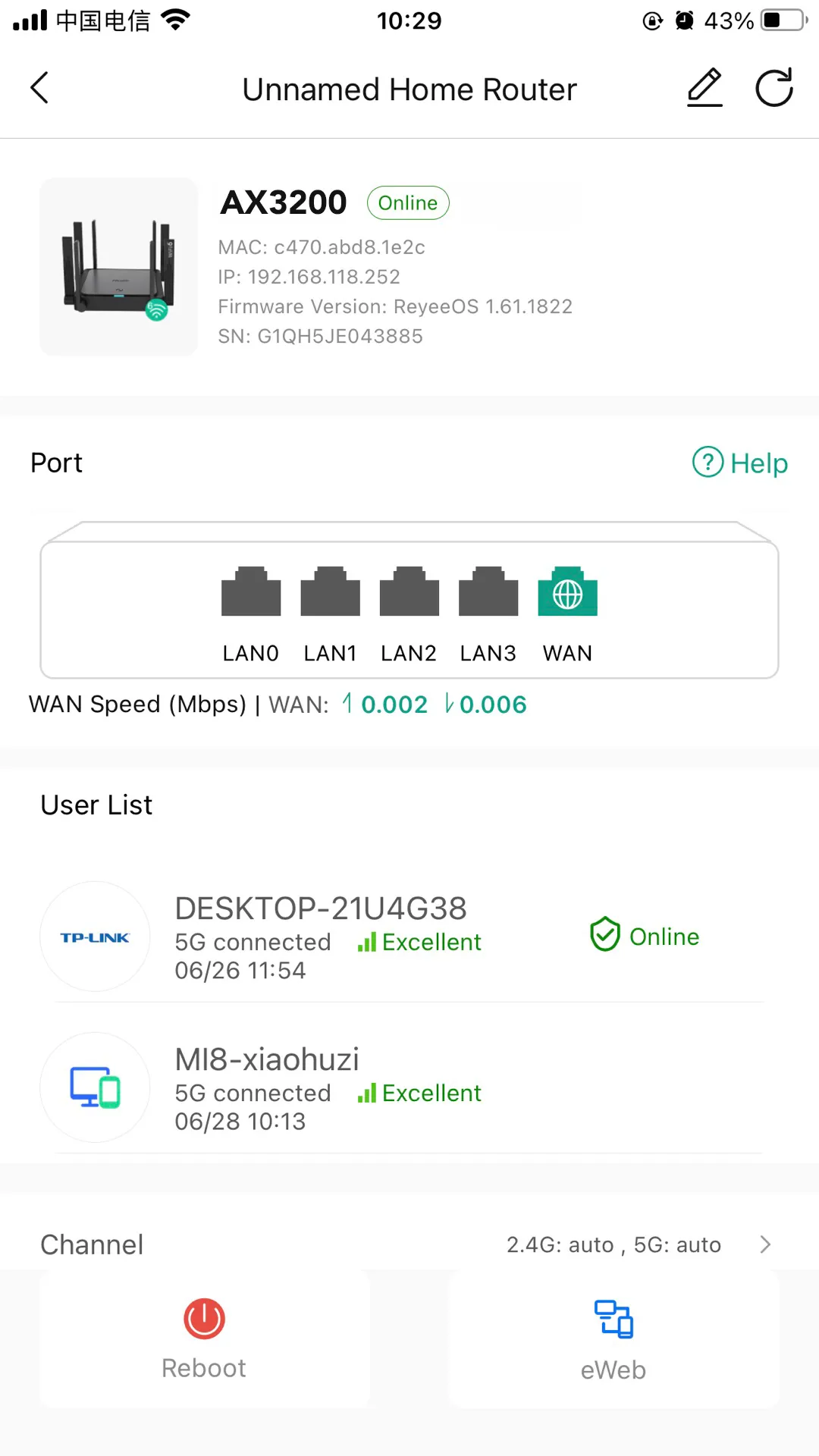
Task: Open Channel 2.4G auto, 5G auto value
Action: point(613,1244)
